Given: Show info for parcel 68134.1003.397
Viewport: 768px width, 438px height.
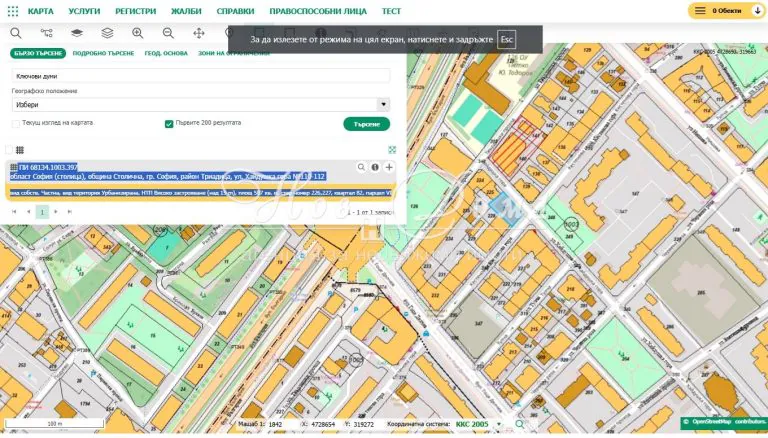Looking at the screenshot, I should click(x=376, y=167).
